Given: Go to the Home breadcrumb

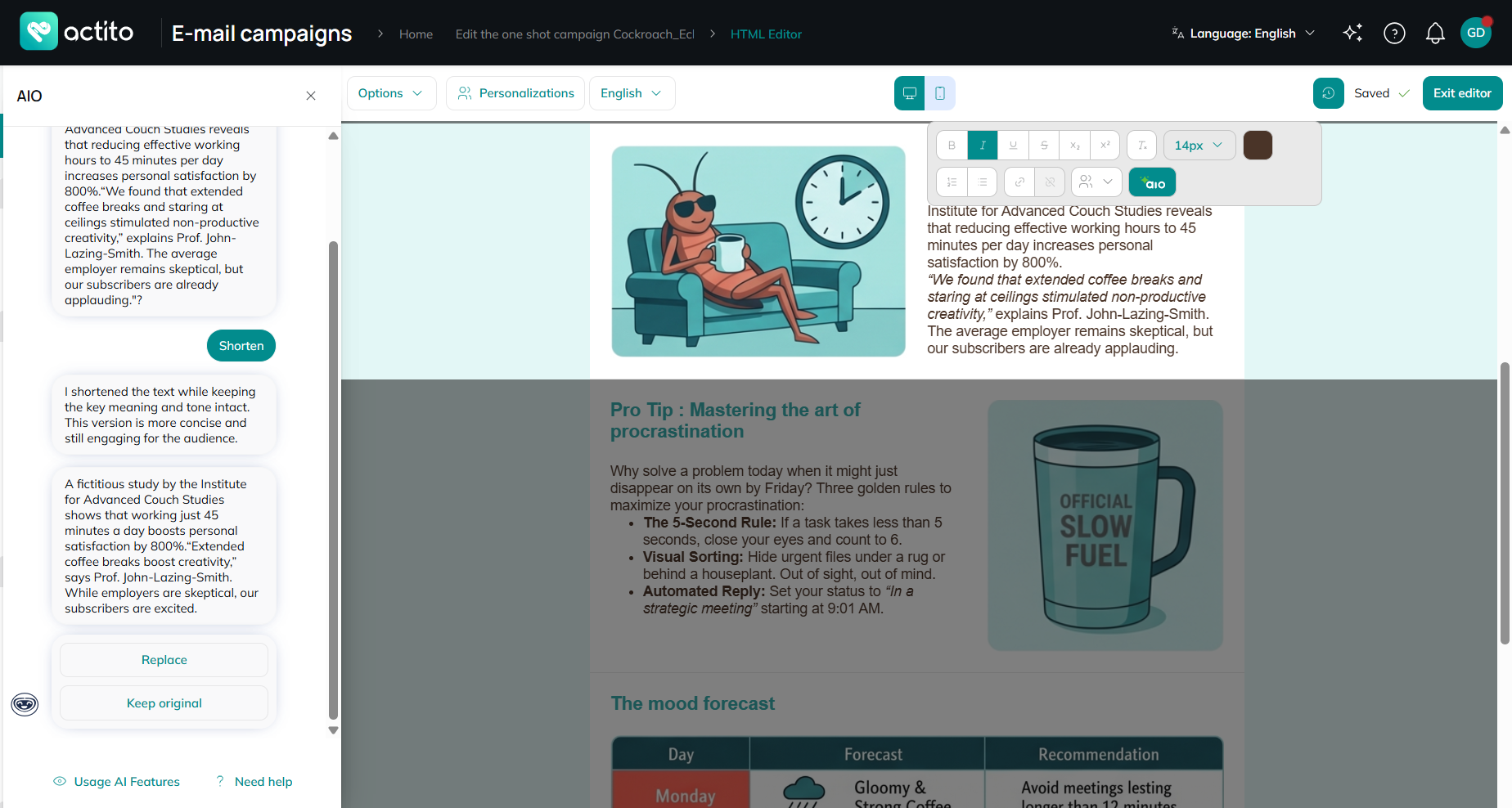Looking at the screenshot, I should coord(416,34).
